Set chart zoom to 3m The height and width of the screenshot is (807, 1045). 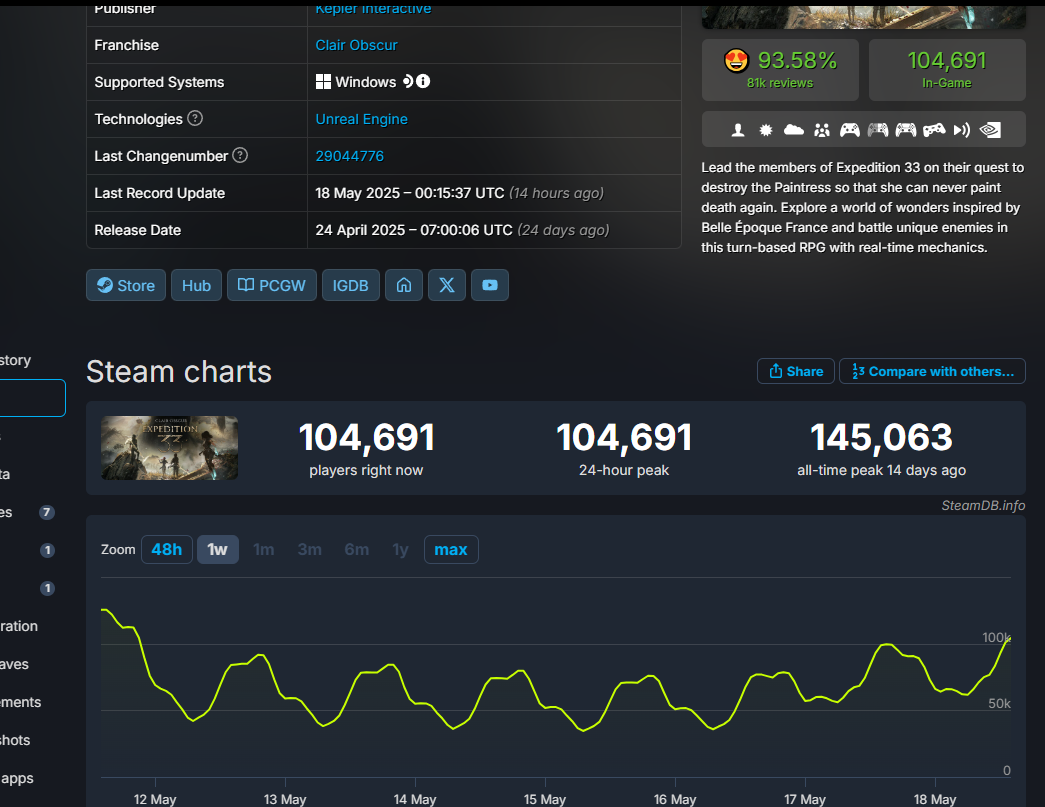309,550
